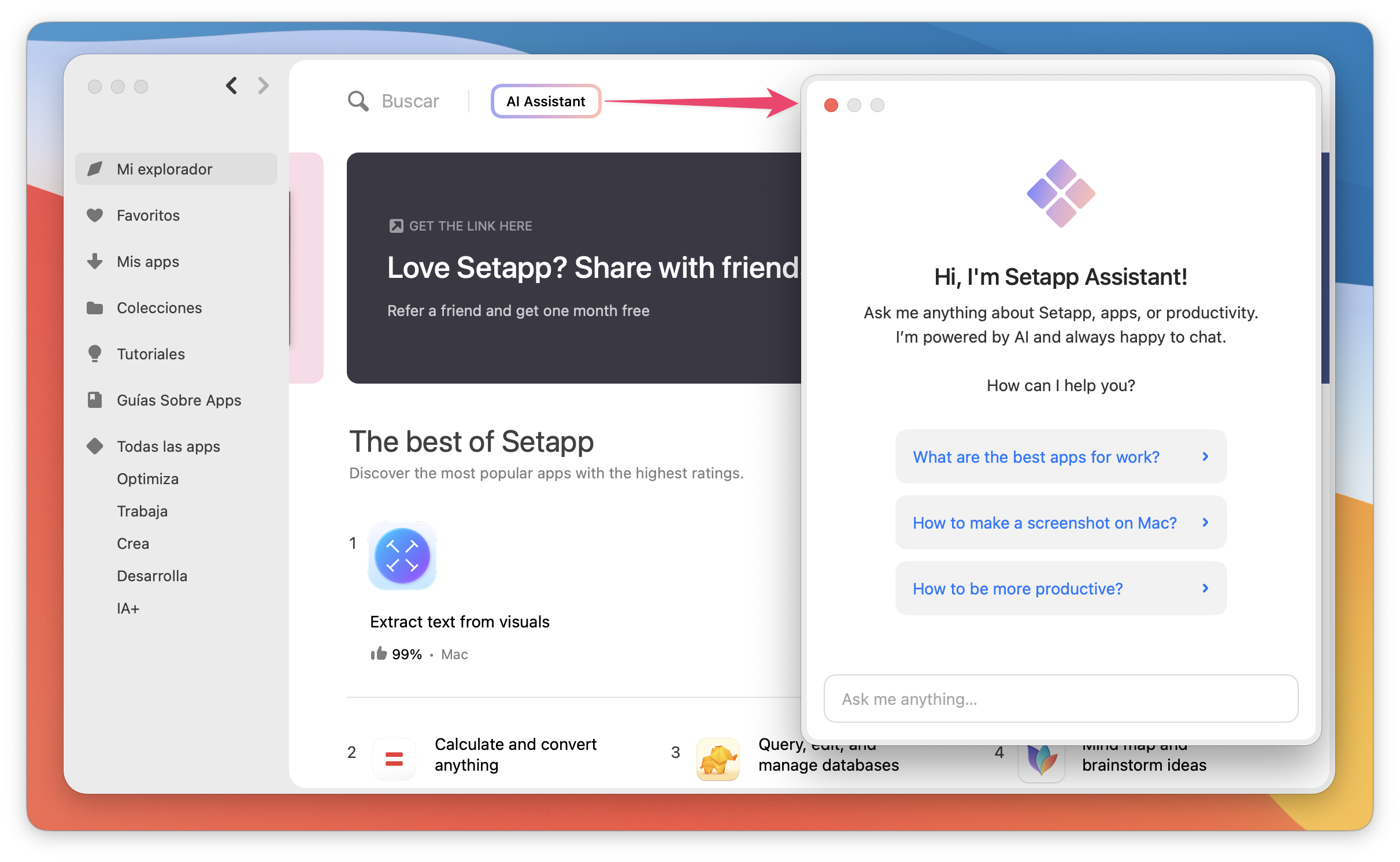
Task: Click the thumbs-up 99% rating icon
Action: point(379,653)
